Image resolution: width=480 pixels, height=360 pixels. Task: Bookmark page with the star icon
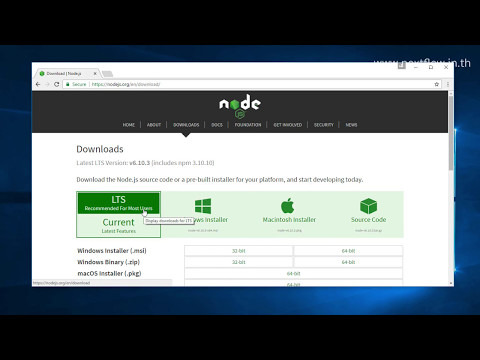(437, 84)
